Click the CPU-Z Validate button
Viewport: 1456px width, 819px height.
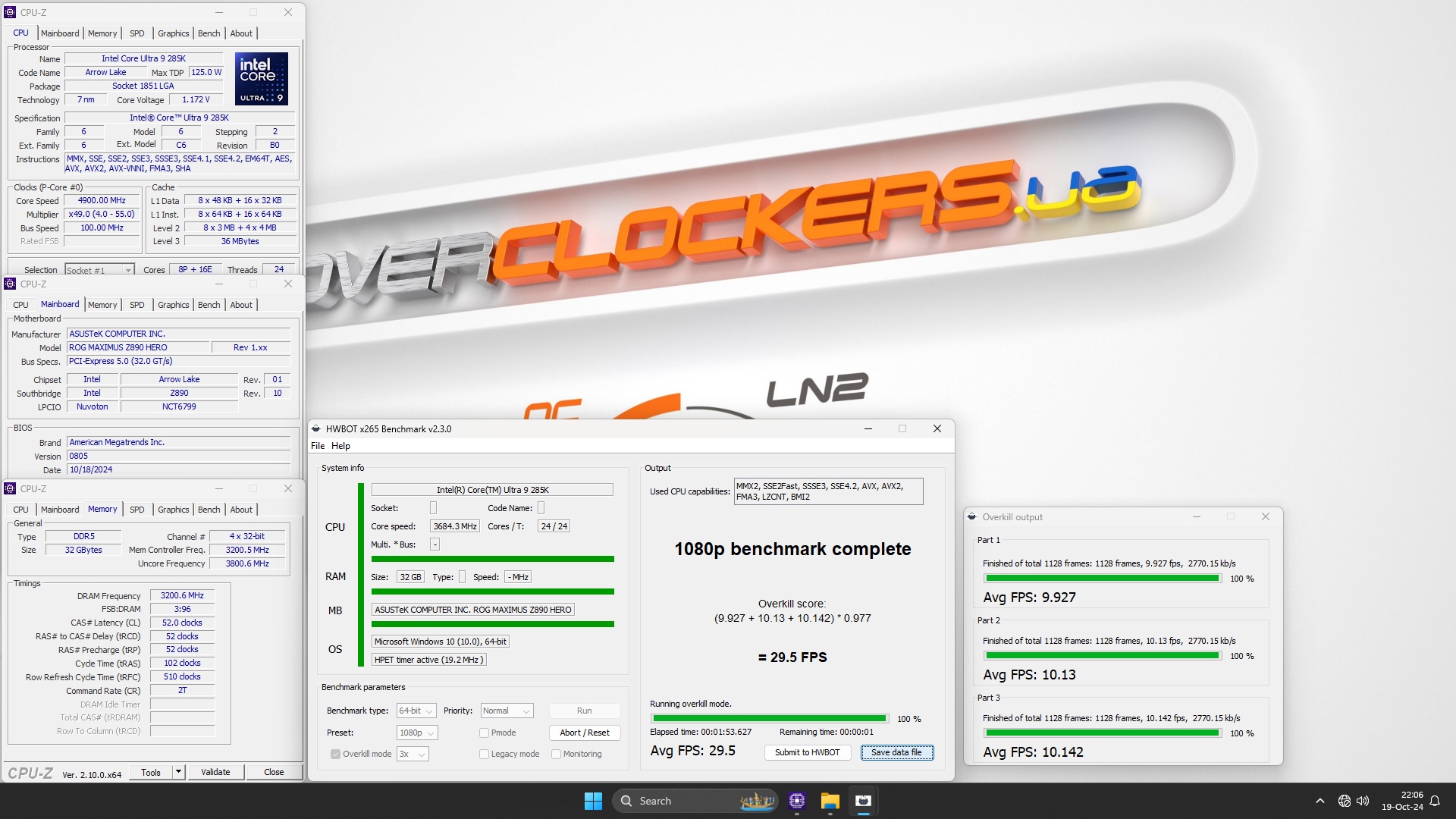coord(215,772)
